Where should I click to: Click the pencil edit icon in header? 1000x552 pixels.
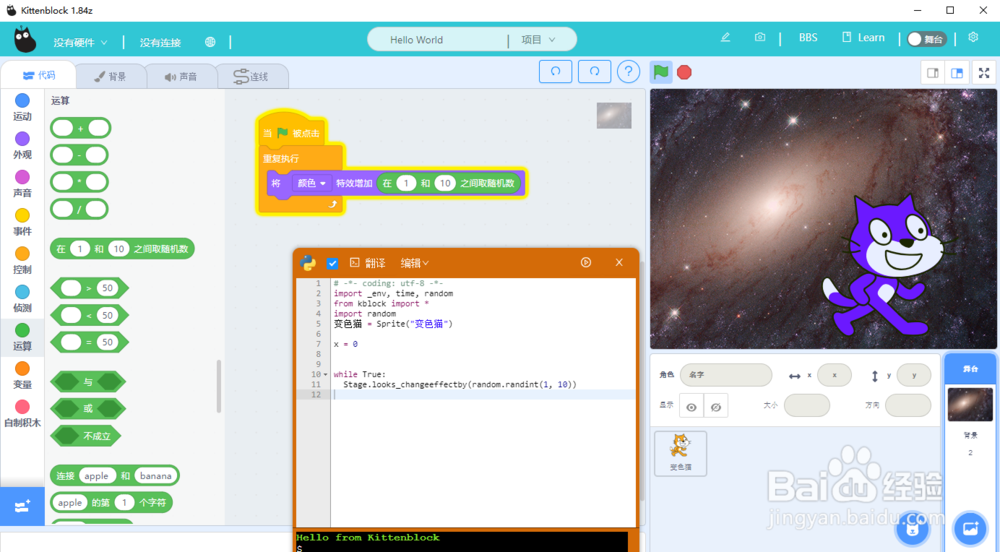point(725,38)
